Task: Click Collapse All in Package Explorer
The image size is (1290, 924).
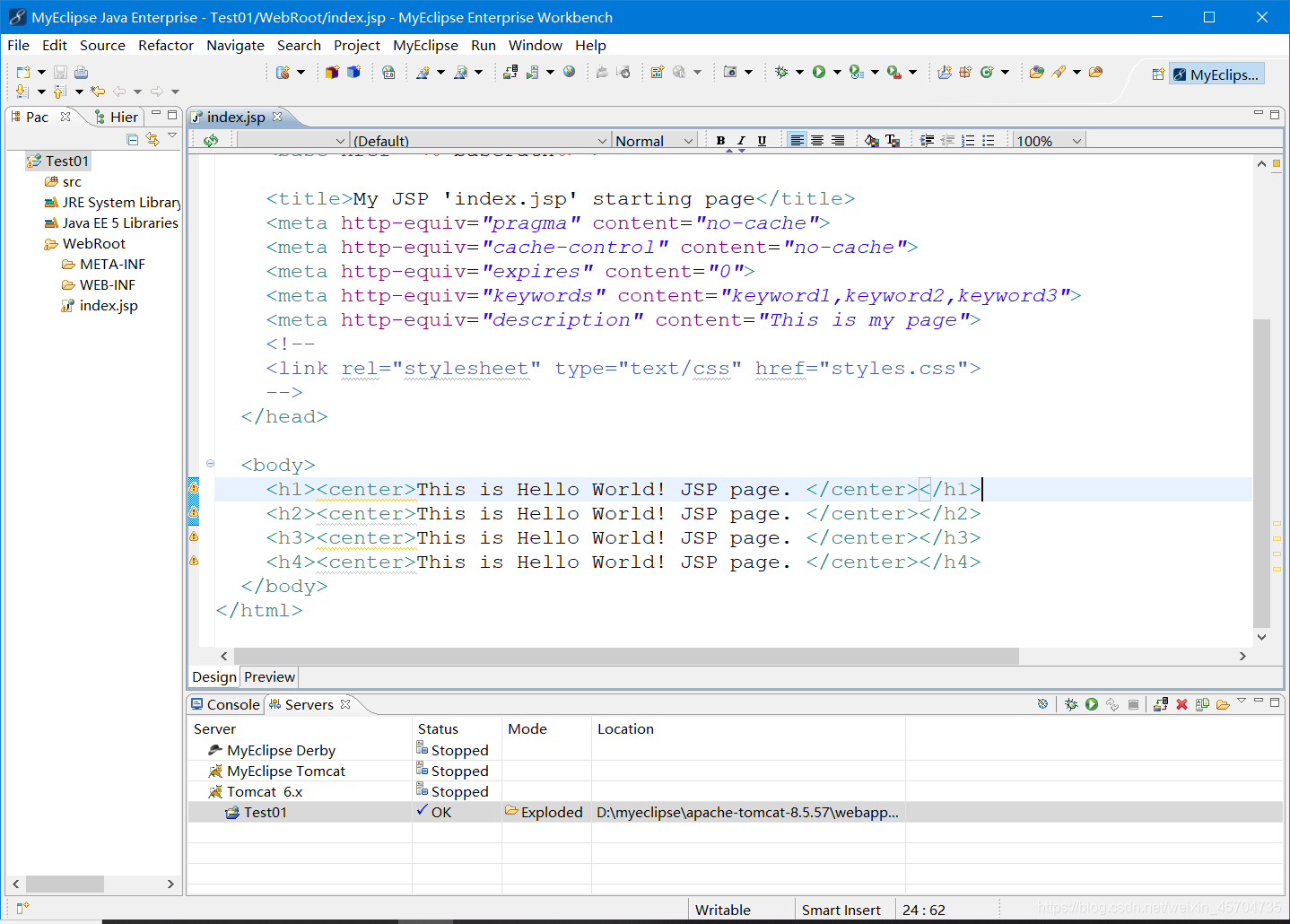Action: [133, 139]
